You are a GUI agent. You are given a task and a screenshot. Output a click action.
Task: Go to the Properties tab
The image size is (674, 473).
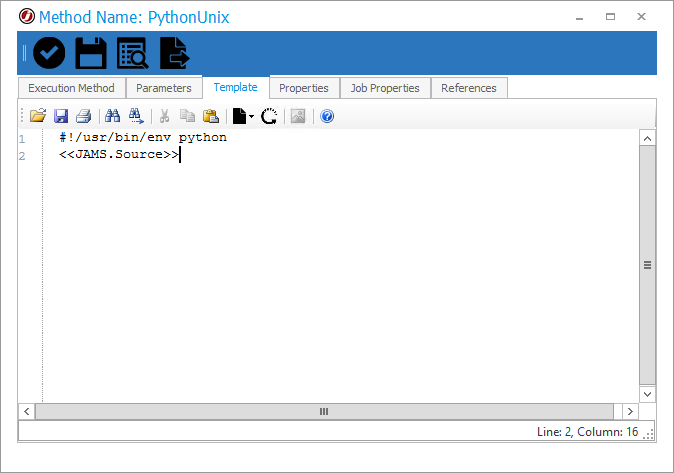coord(304,88)
